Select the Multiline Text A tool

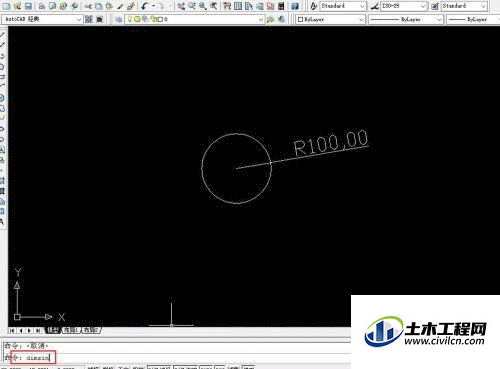click(2, 222)
